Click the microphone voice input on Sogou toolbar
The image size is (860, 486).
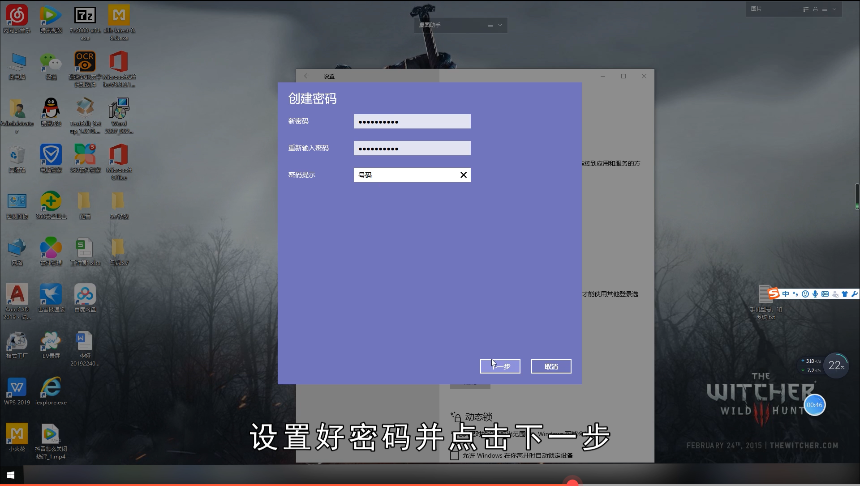click(x=815, y=294)
